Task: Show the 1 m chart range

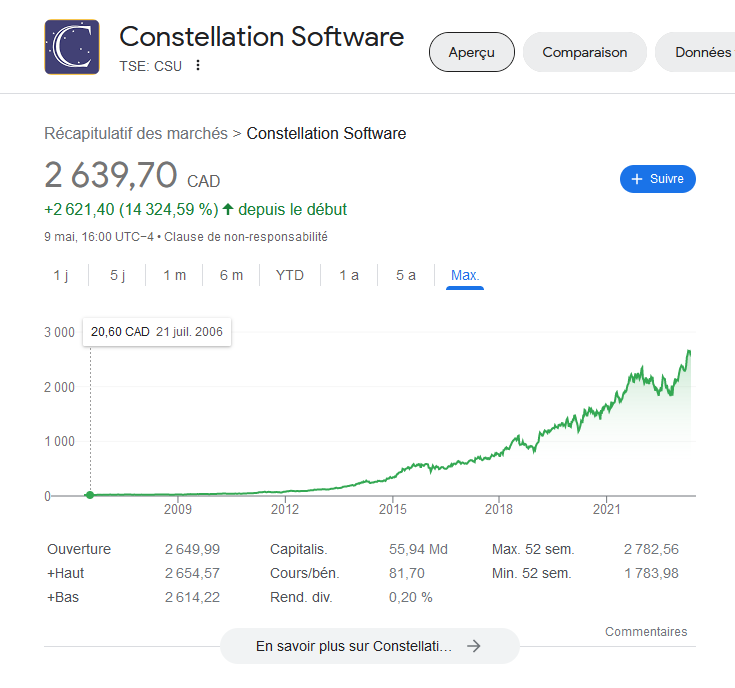Action: [174, 275]
